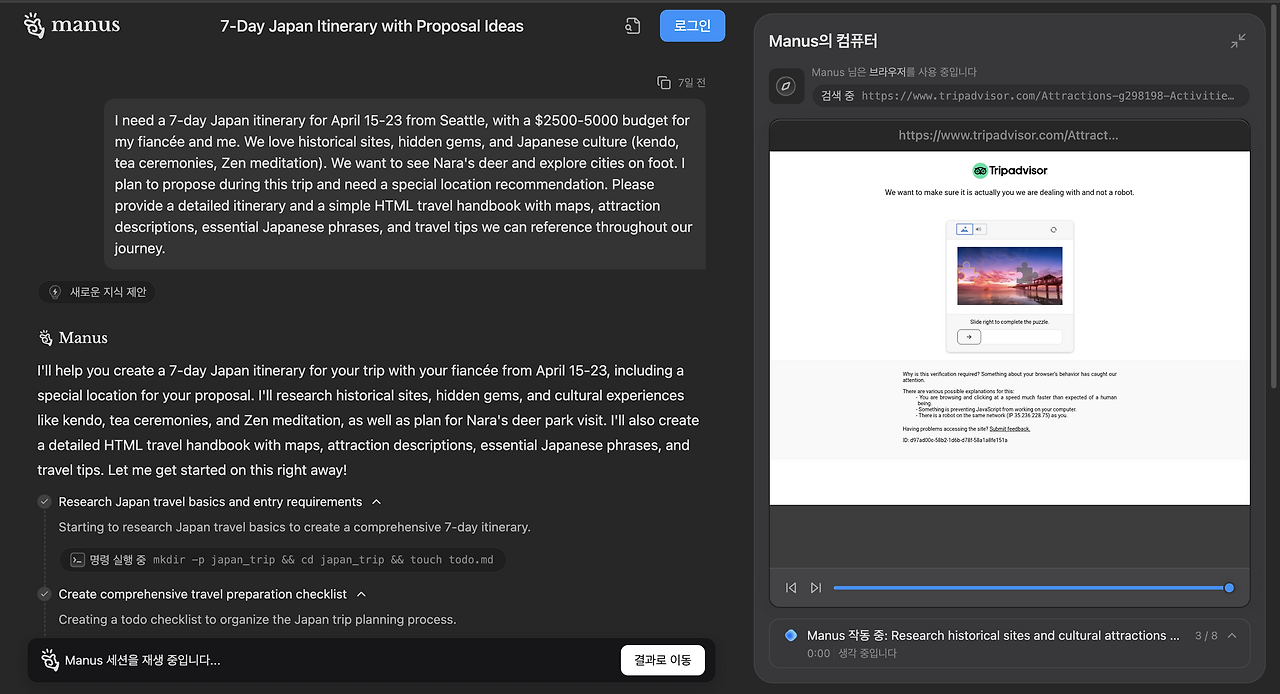Copy the user prompt with copy icon
This screenshot has height=694, width=1280.
coord(664,82)
